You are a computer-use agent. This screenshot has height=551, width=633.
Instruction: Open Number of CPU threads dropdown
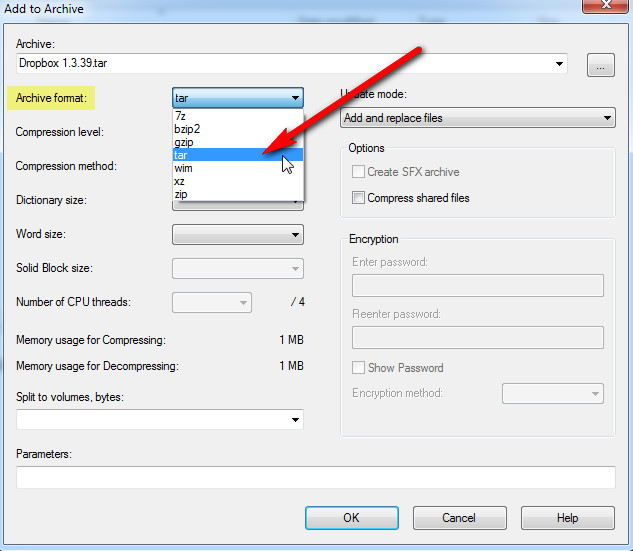(x=212, y=302)
